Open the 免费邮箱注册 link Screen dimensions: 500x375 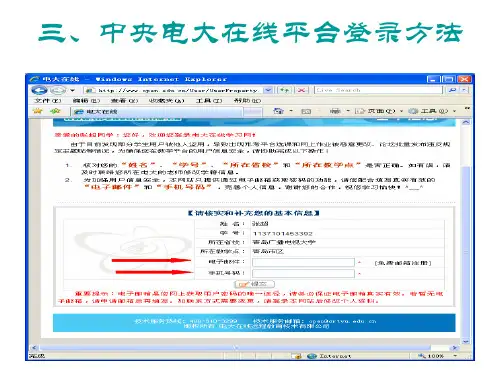click(x=403, y=263)
